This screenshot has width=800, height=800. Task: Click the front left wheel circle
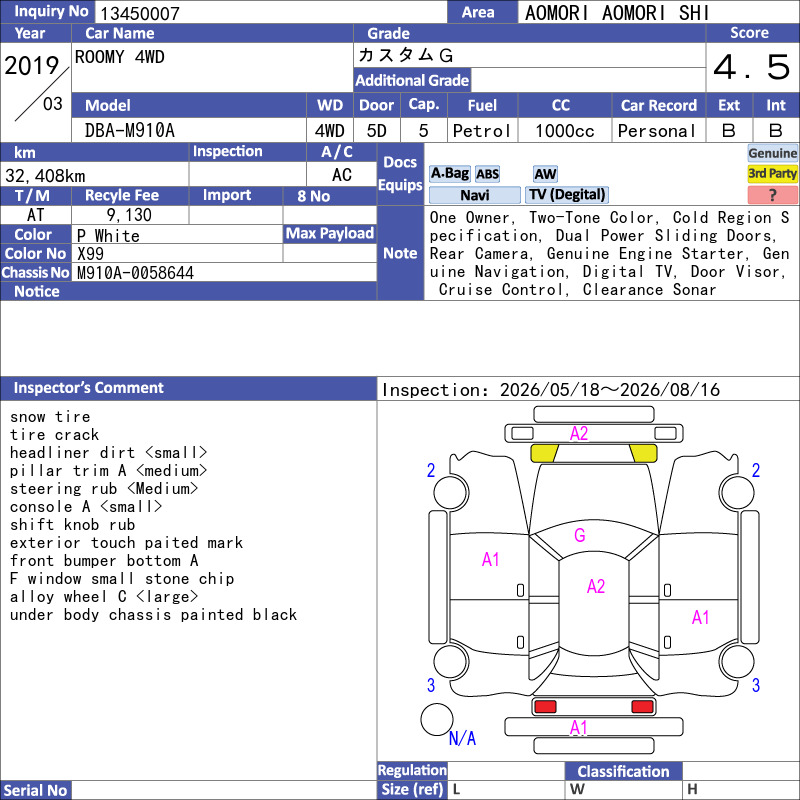pos(451,492)
